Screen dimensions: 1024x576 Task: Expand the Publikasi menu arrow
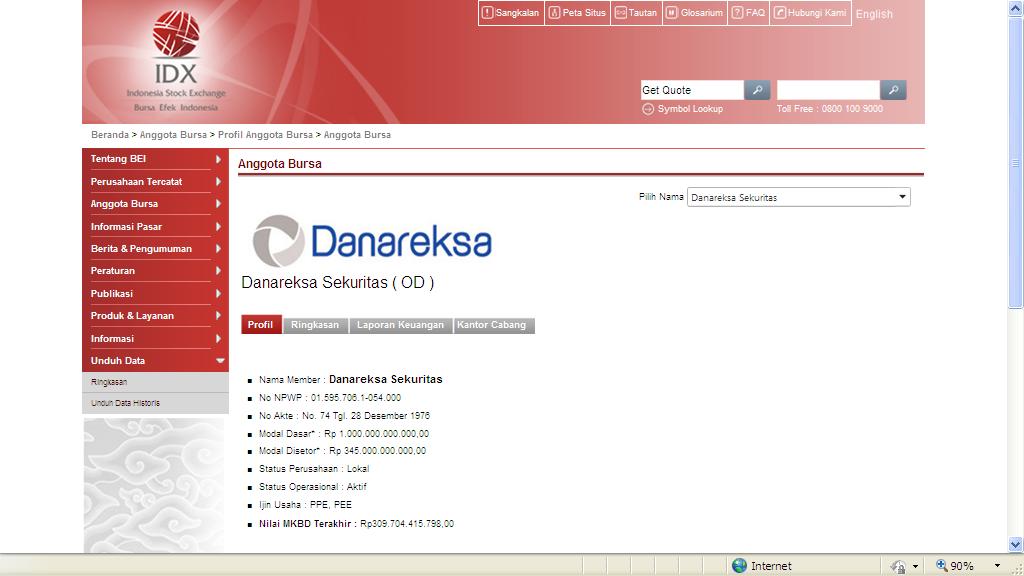[x=218, y=294]
